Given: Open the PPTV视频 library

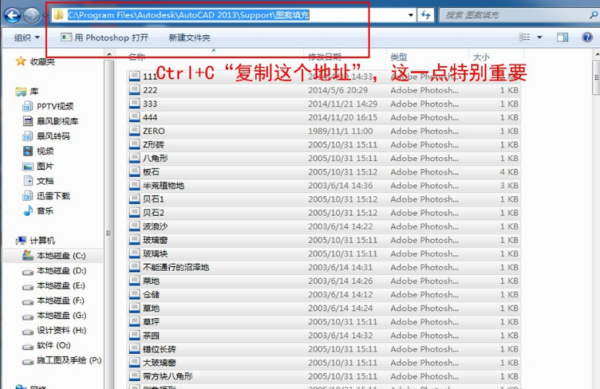Looking at the screenshot, I should click(48, 106).
